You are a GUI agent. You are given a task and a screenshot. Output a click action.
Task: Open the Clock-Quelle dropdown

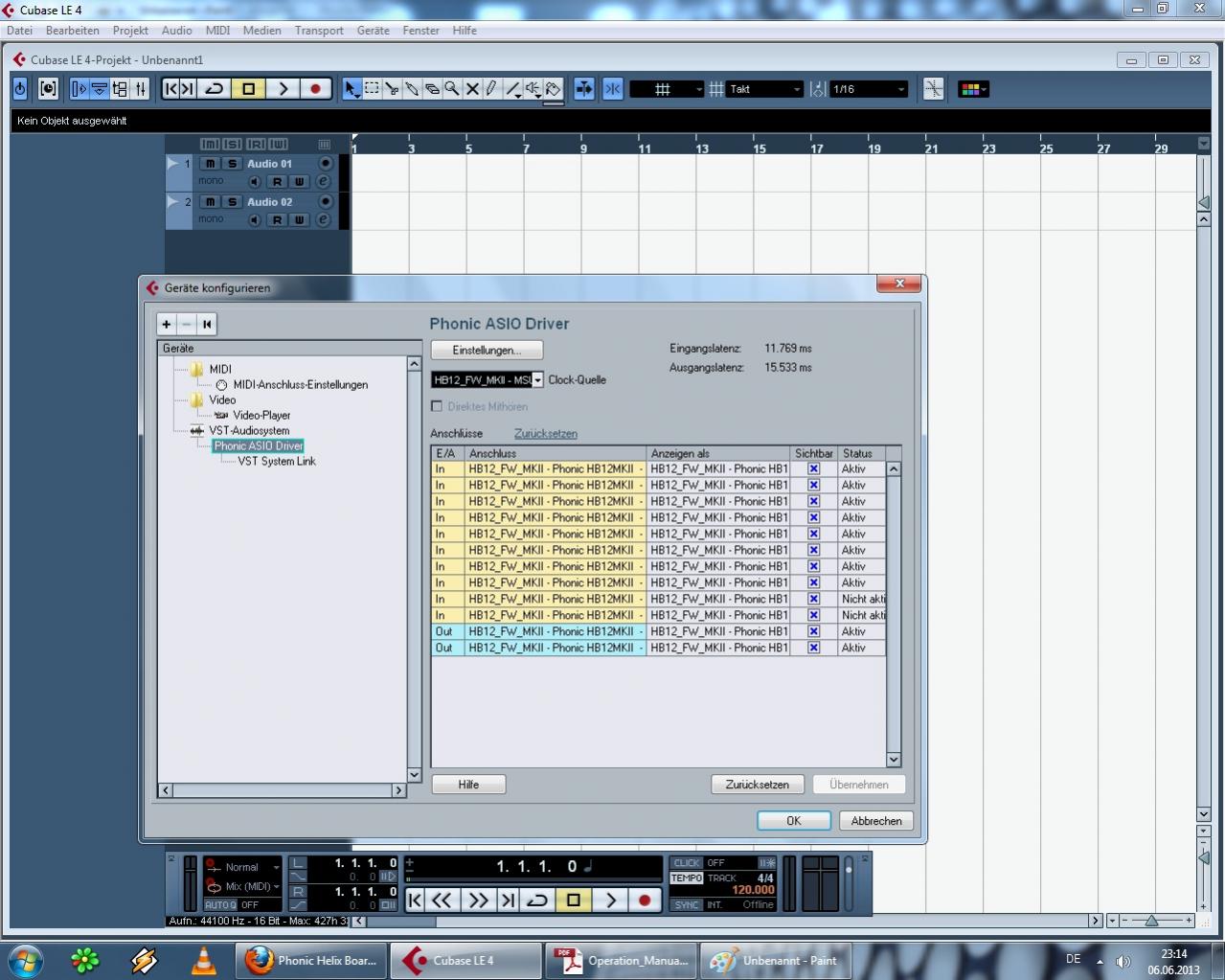(x=488, y=380)
